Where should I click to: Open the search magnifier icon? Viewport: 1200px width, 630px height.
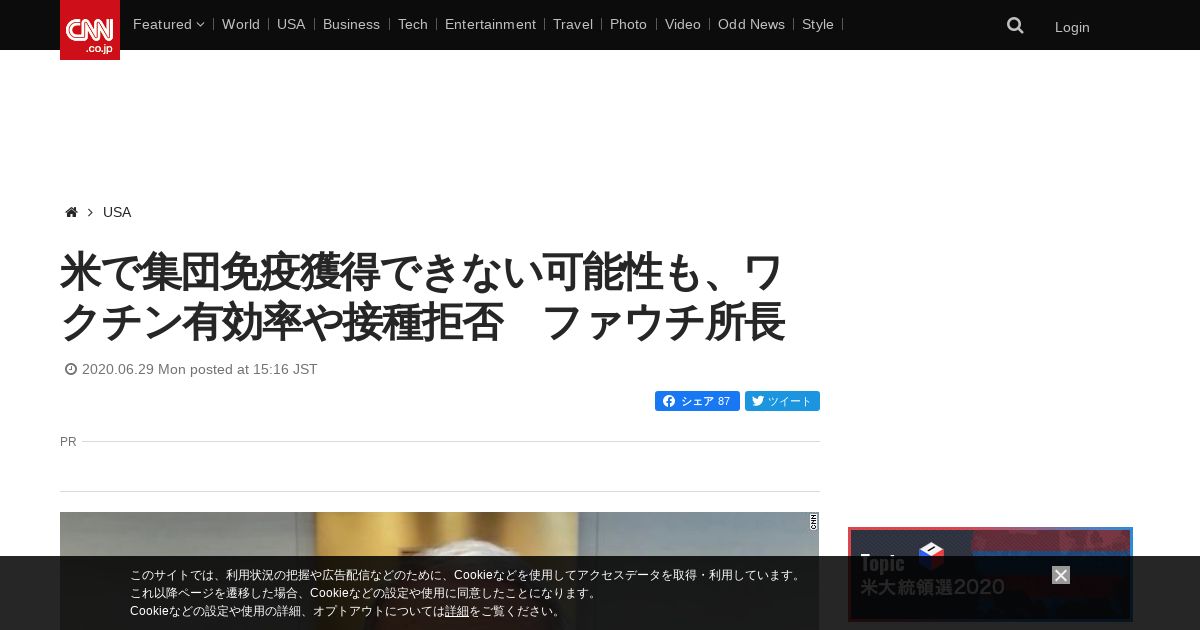click(1015, 26)
